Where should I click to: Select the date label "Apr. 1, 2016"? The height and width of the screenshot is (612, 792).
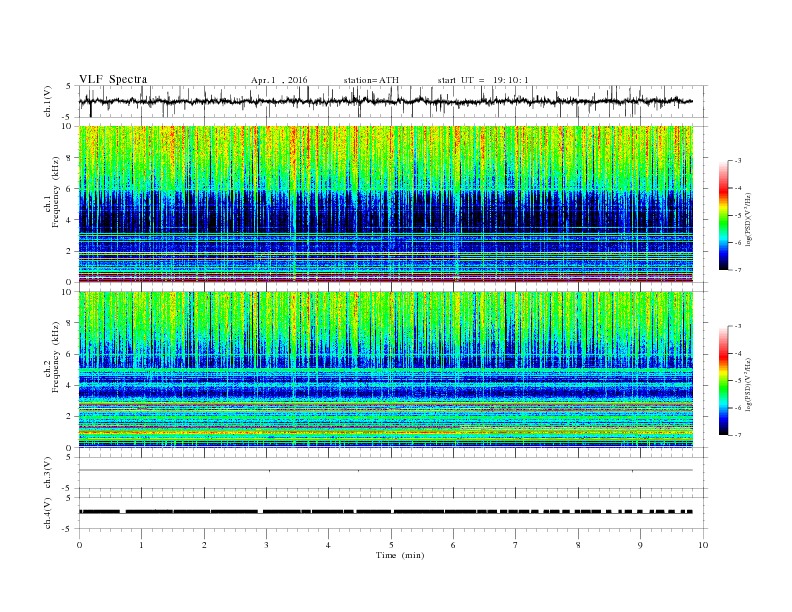coord(279,80)
